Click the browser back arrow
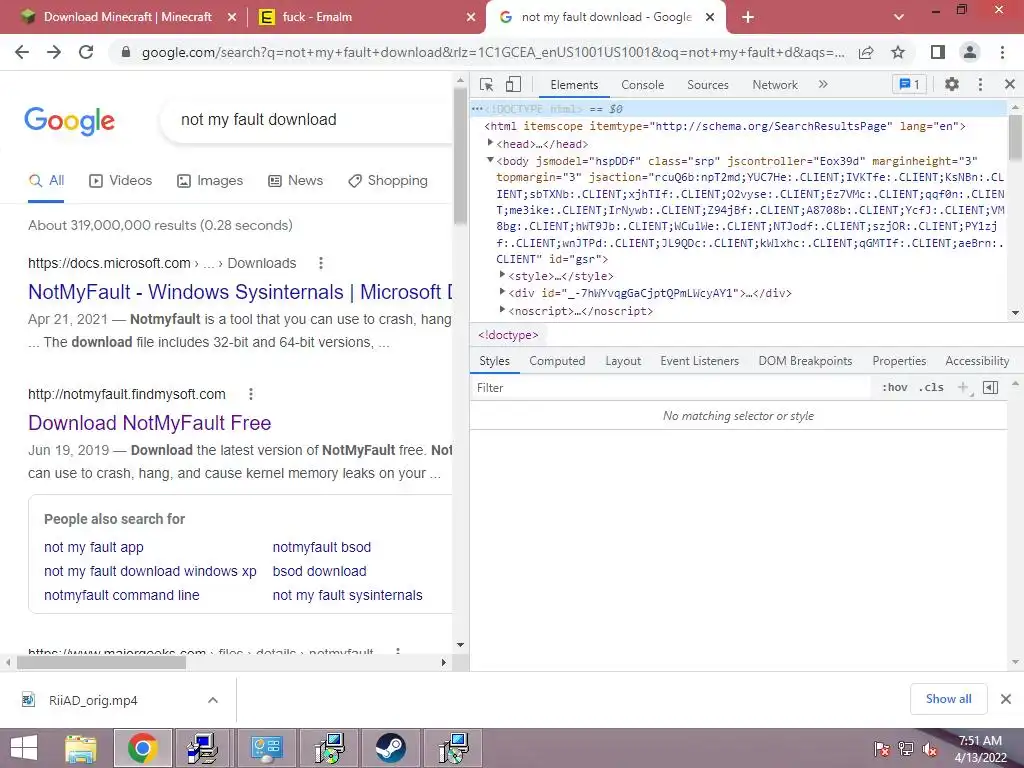 click(x=22, y=52)
